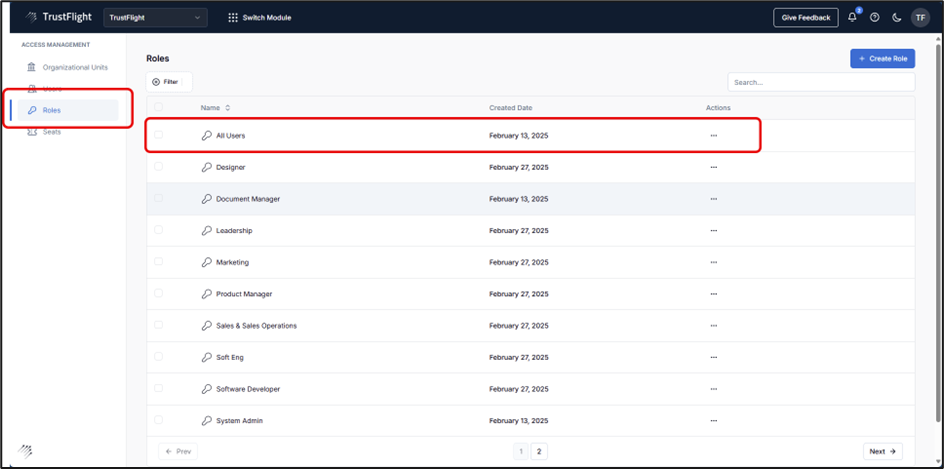The image size is (944, 469).
Task: Open the Seats sidebar item
Action: [51, 132]
